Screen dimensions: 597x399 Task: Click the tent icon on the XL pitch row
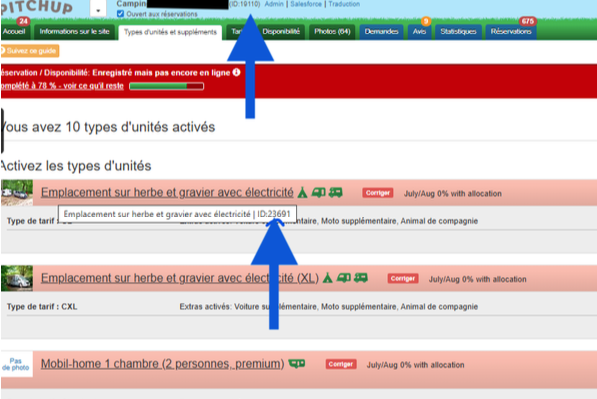tap(327, 278)
